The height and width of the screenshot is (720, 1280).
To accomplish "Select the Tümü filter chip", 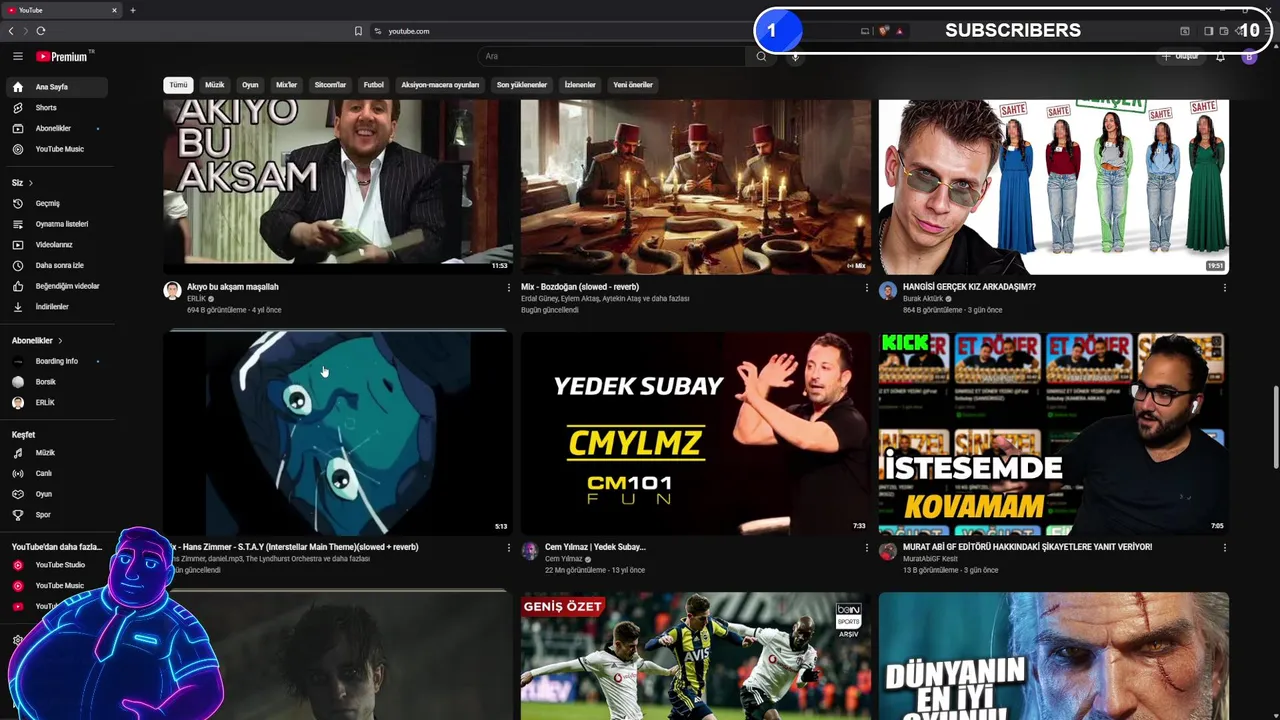I will point(178,85).
